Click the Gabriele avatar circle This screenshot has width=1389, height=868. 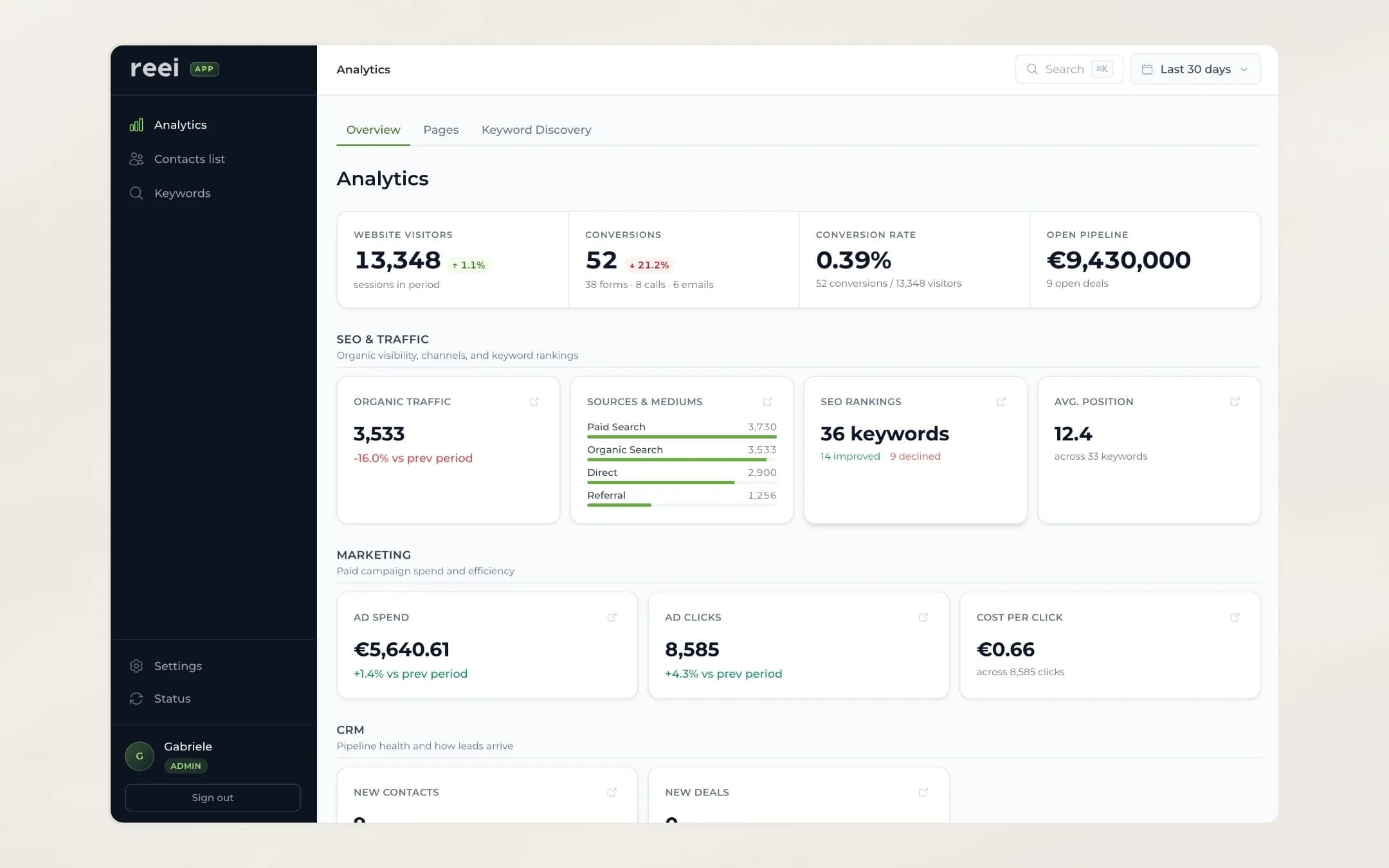[x=140, y=756]
